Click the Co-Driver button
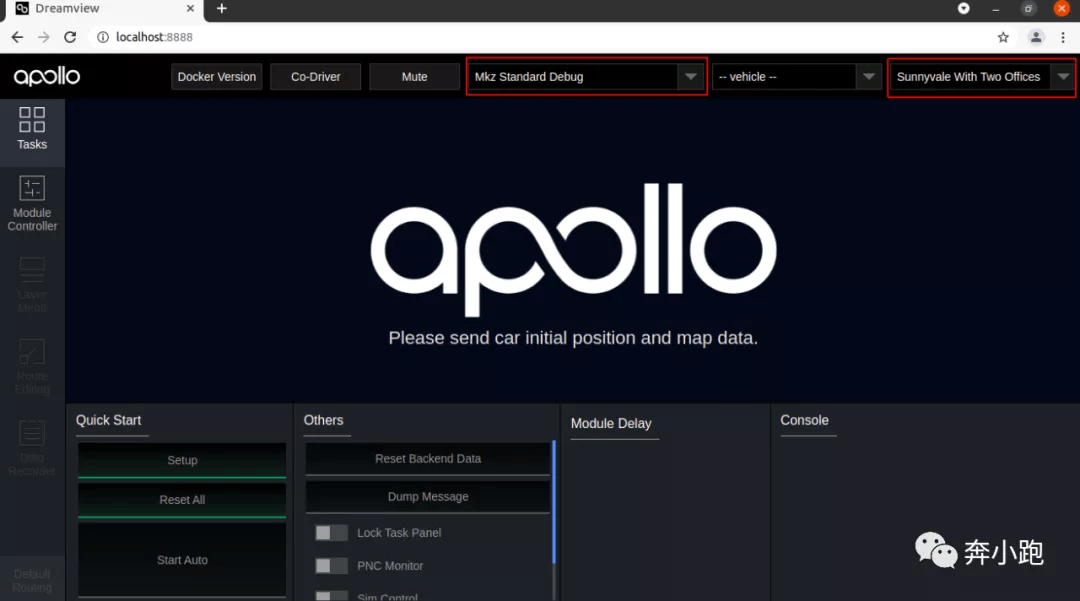The height and width of the screenshot is (601, 1080). point(315,76)
